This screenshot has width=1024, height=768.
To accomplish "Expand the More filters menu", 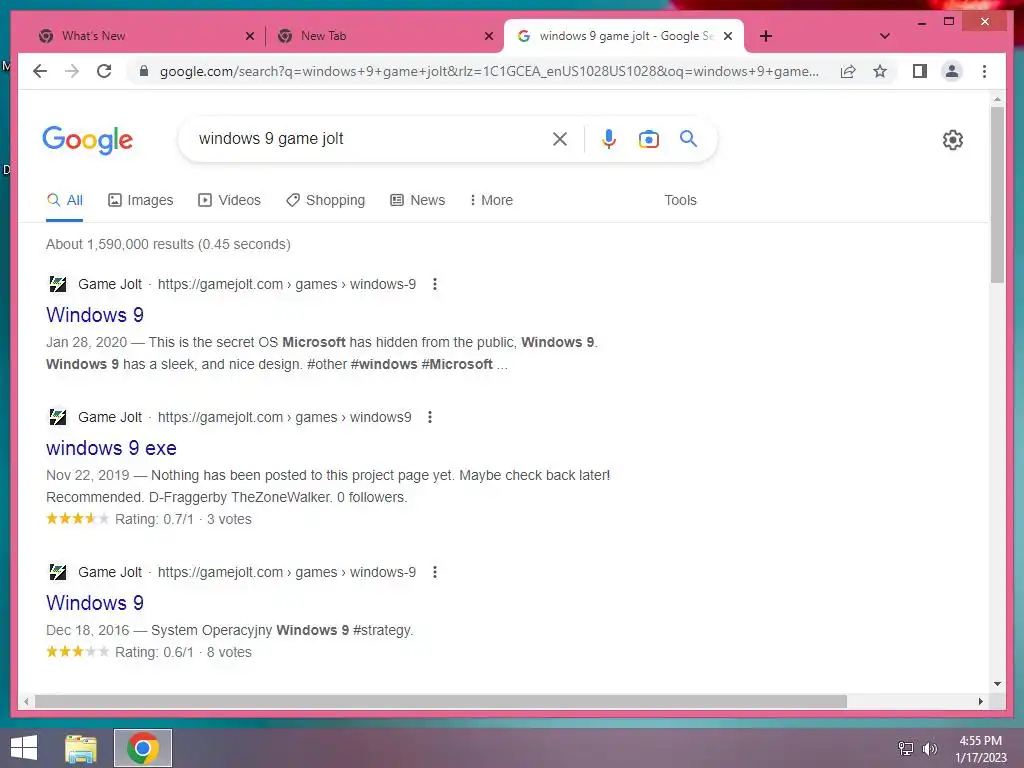I will click(491, 200).
